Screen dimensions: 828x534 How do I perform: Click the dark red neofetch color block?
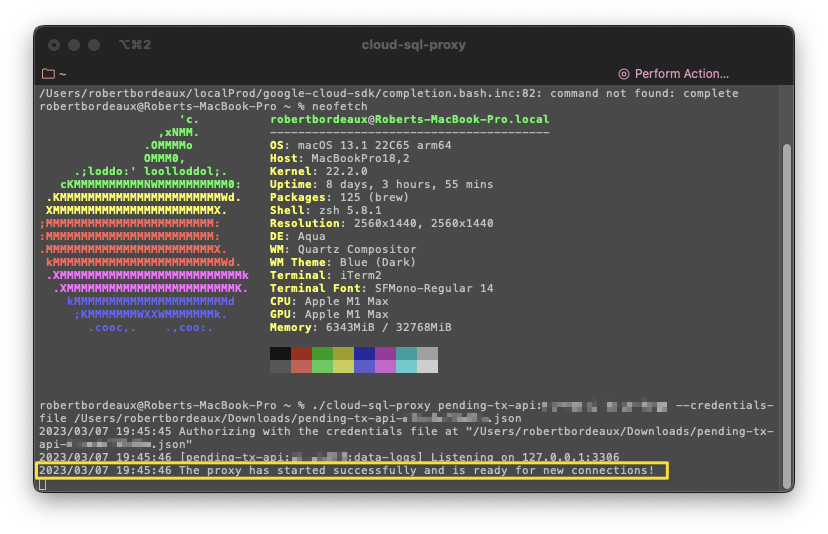tap(301, 353)
